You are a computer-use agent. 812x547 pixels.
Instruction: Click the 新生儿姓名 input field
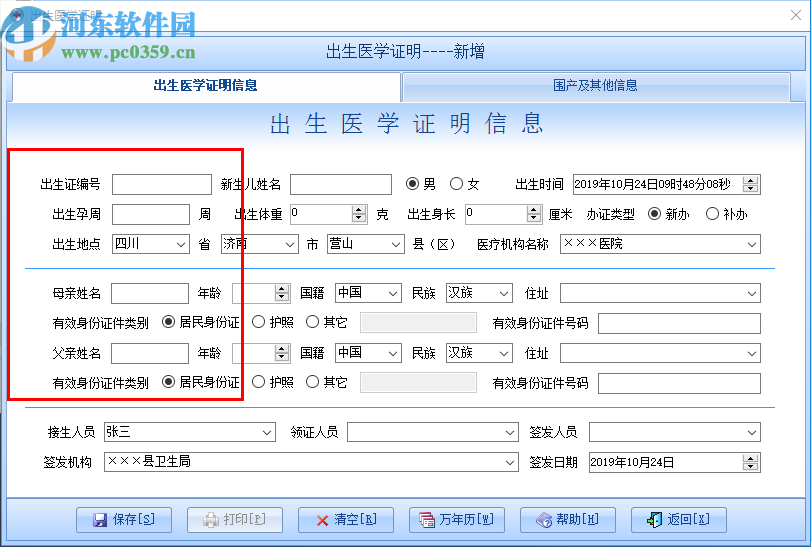pos(341,184)
